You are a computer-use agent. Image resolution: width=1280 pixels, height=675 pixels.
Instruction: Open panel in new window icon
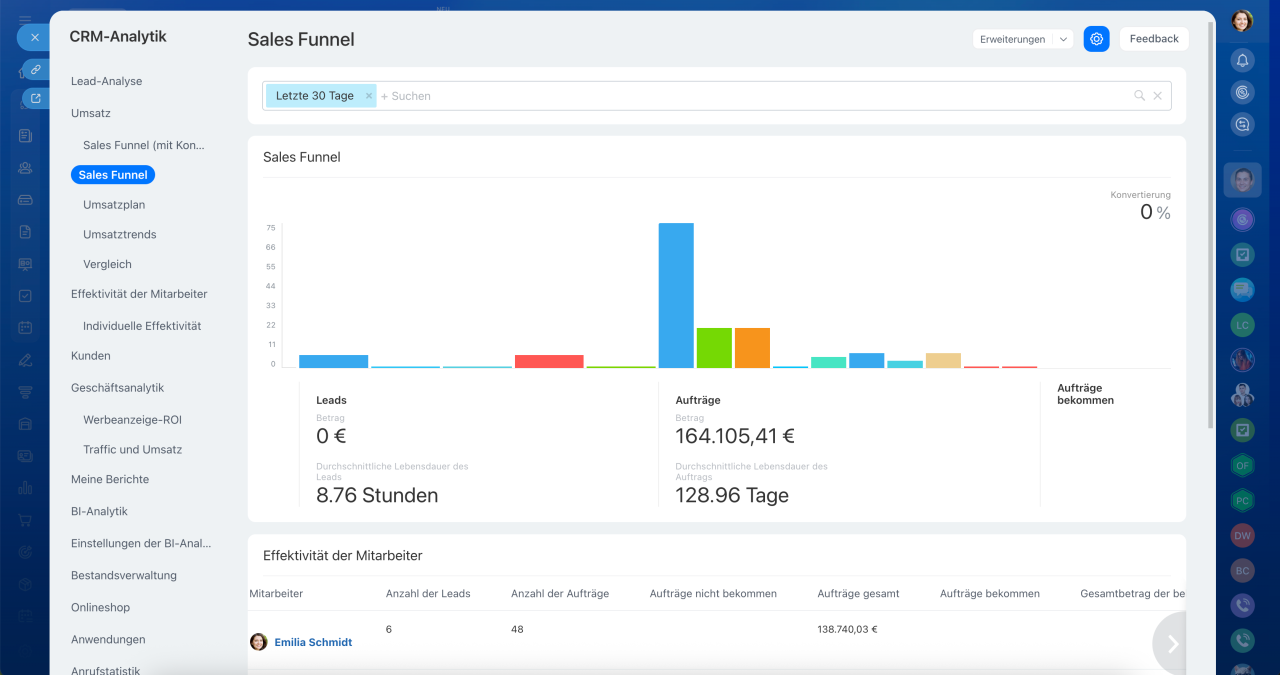coord(35,98)
